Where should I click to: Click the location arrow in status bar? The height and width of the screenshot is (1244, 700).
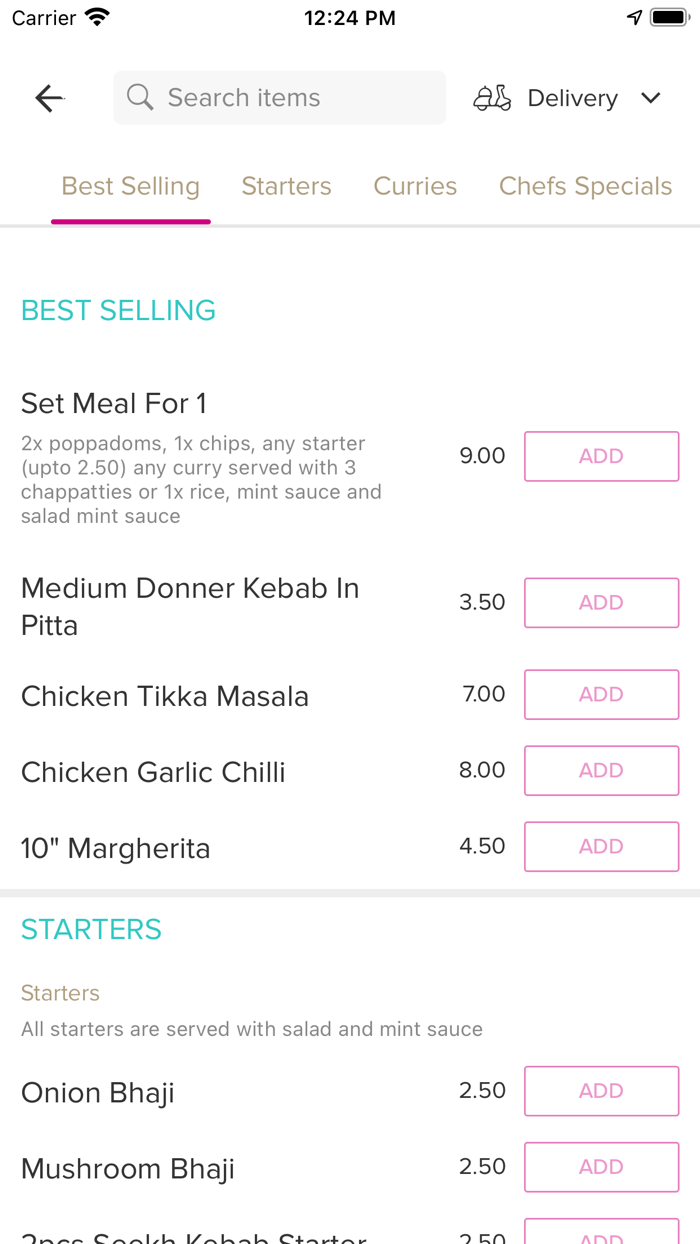click(x=633, y=16)
